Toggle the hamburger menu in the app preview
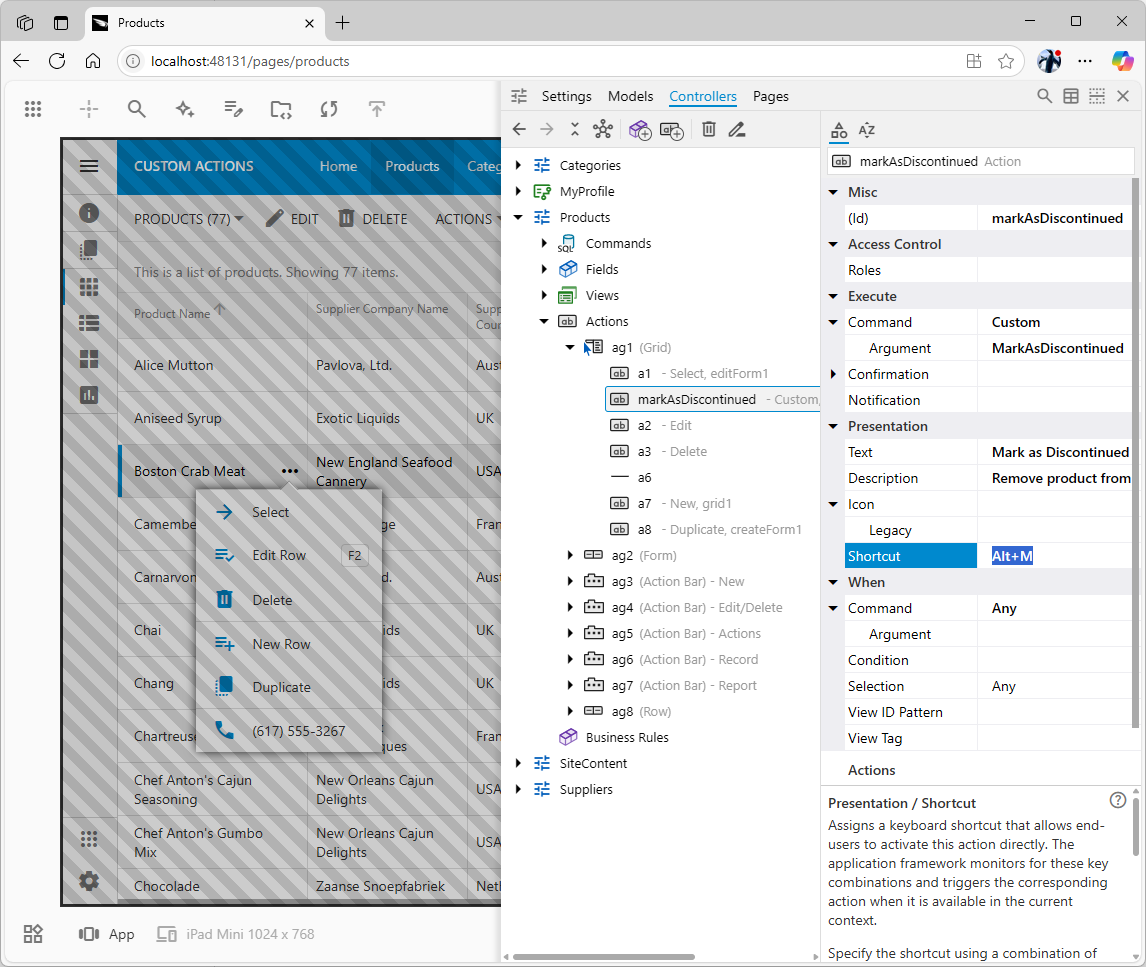 [x=89, y=166]
